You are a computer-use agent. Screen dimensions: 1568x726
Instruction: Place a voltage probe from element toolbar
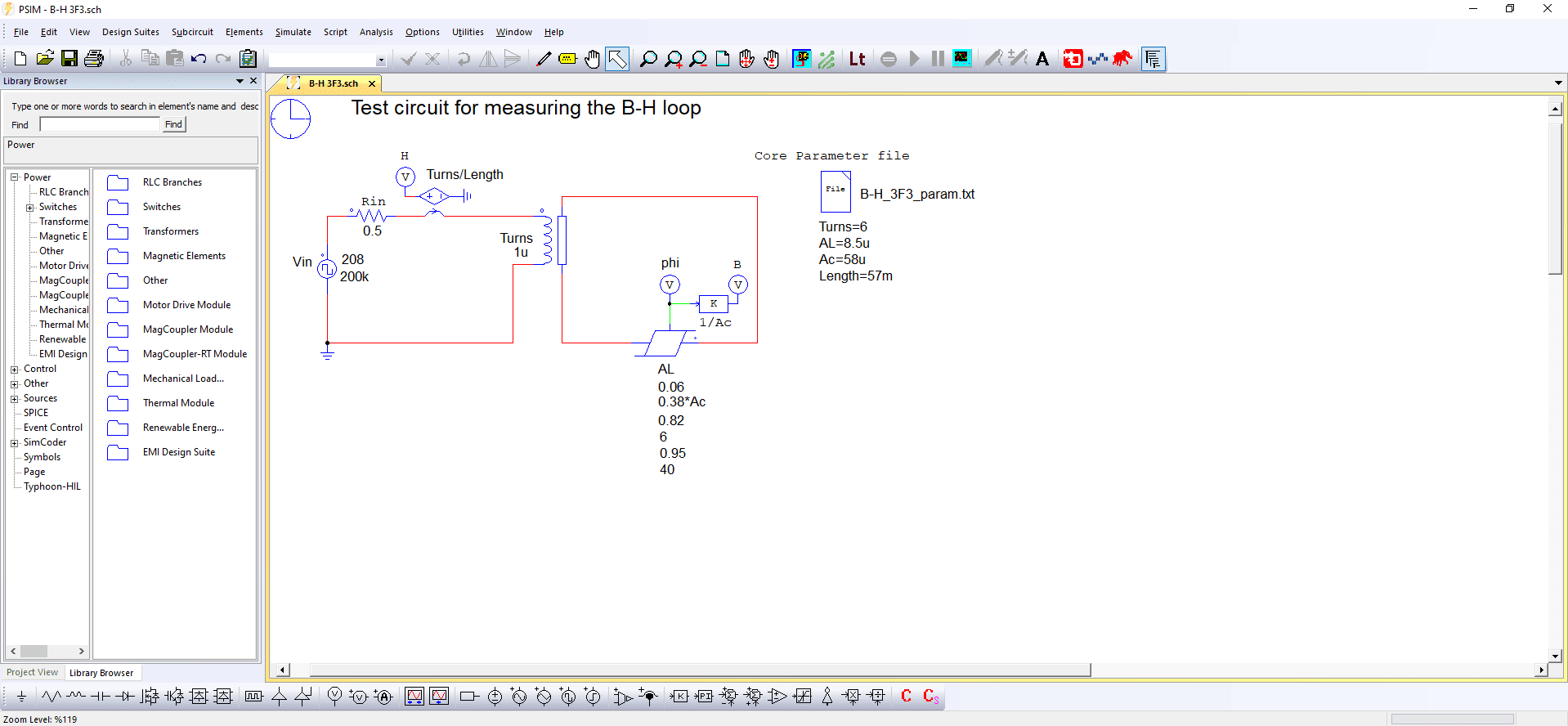pyautogui.click(x=334, y=697)
